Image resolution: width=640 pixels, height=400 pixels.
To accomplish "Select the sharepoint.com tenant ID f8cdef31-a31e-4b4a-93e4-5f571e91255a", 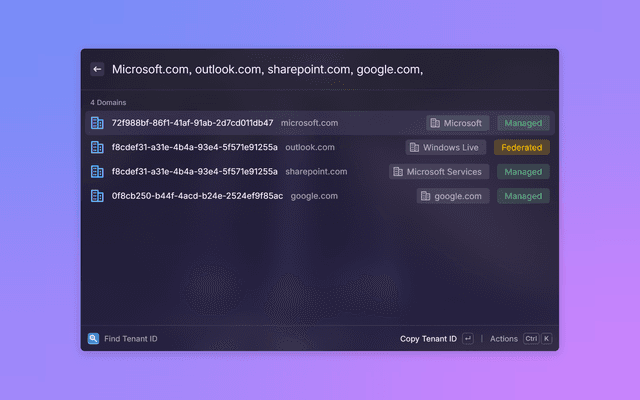I will 195,172.
